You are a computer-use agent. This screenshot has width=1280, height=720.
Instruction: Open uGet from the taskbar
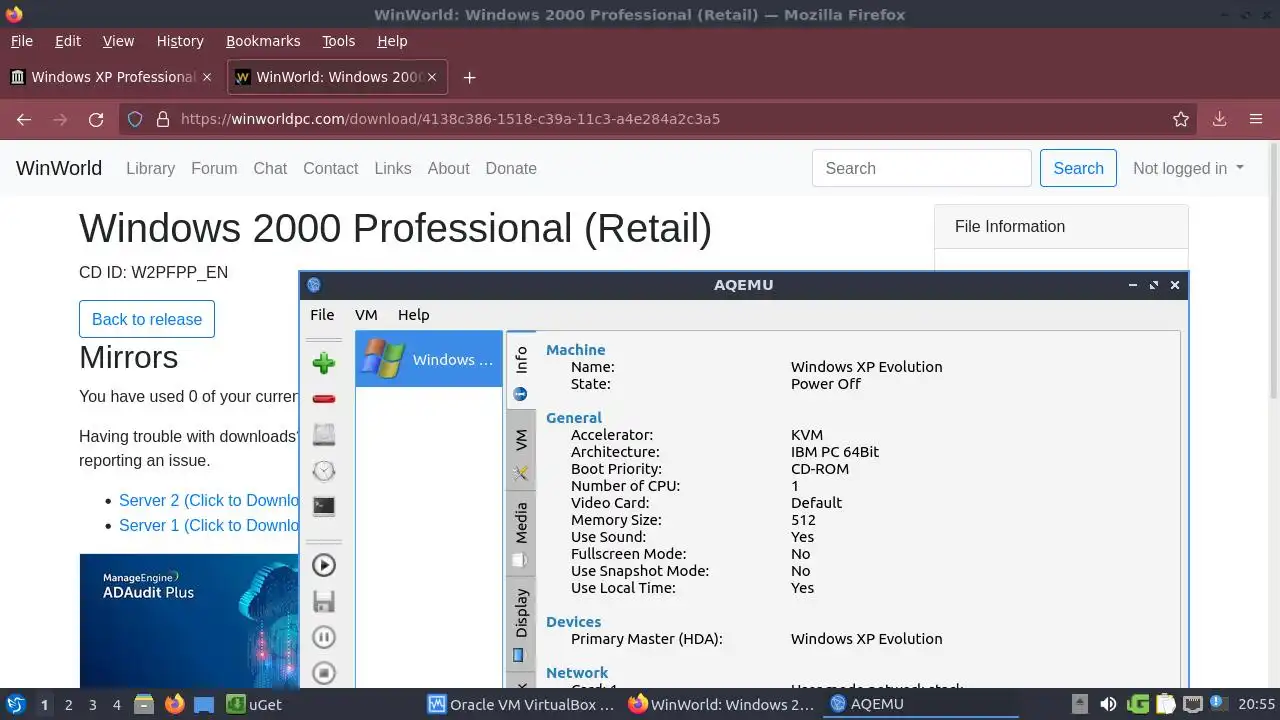pyautogui.click(x=254, y=704)
